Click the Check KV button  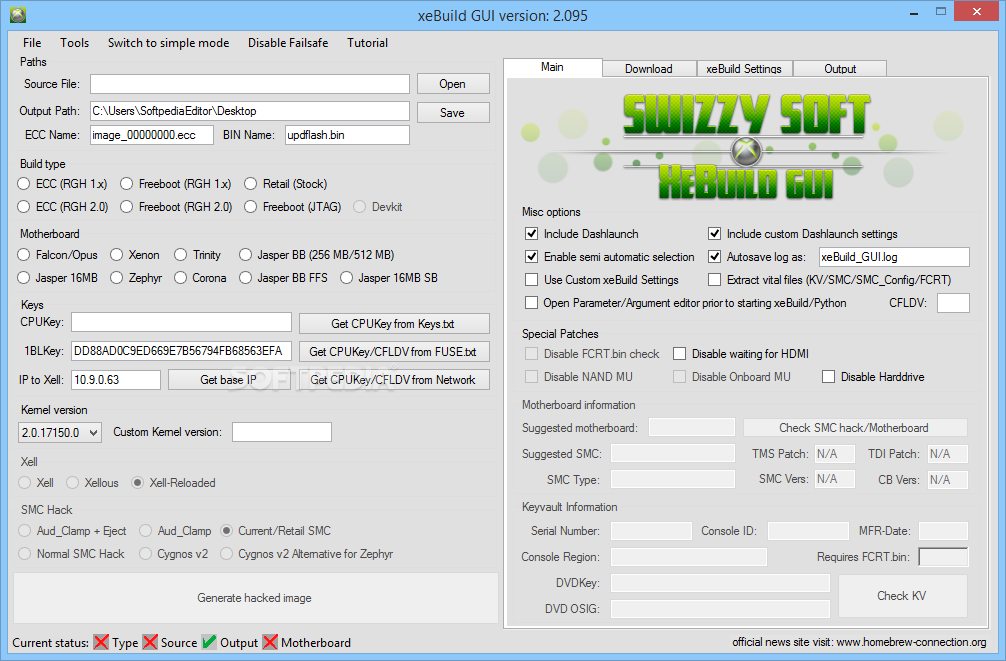[x=902, y=596]
